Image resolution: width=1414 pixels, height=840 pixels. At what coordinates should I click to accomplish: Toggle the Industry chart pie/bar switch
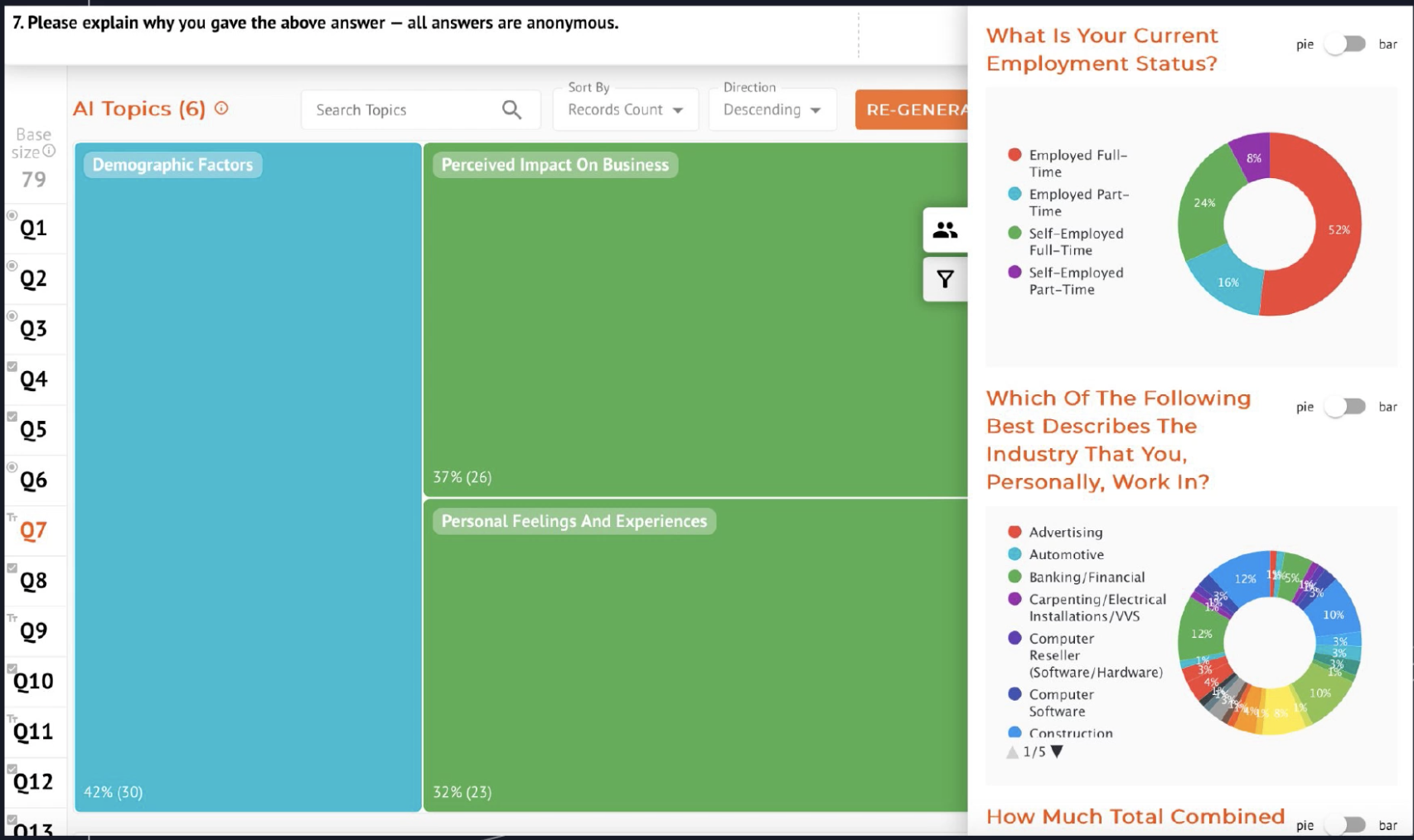(x=1344, y=407)
